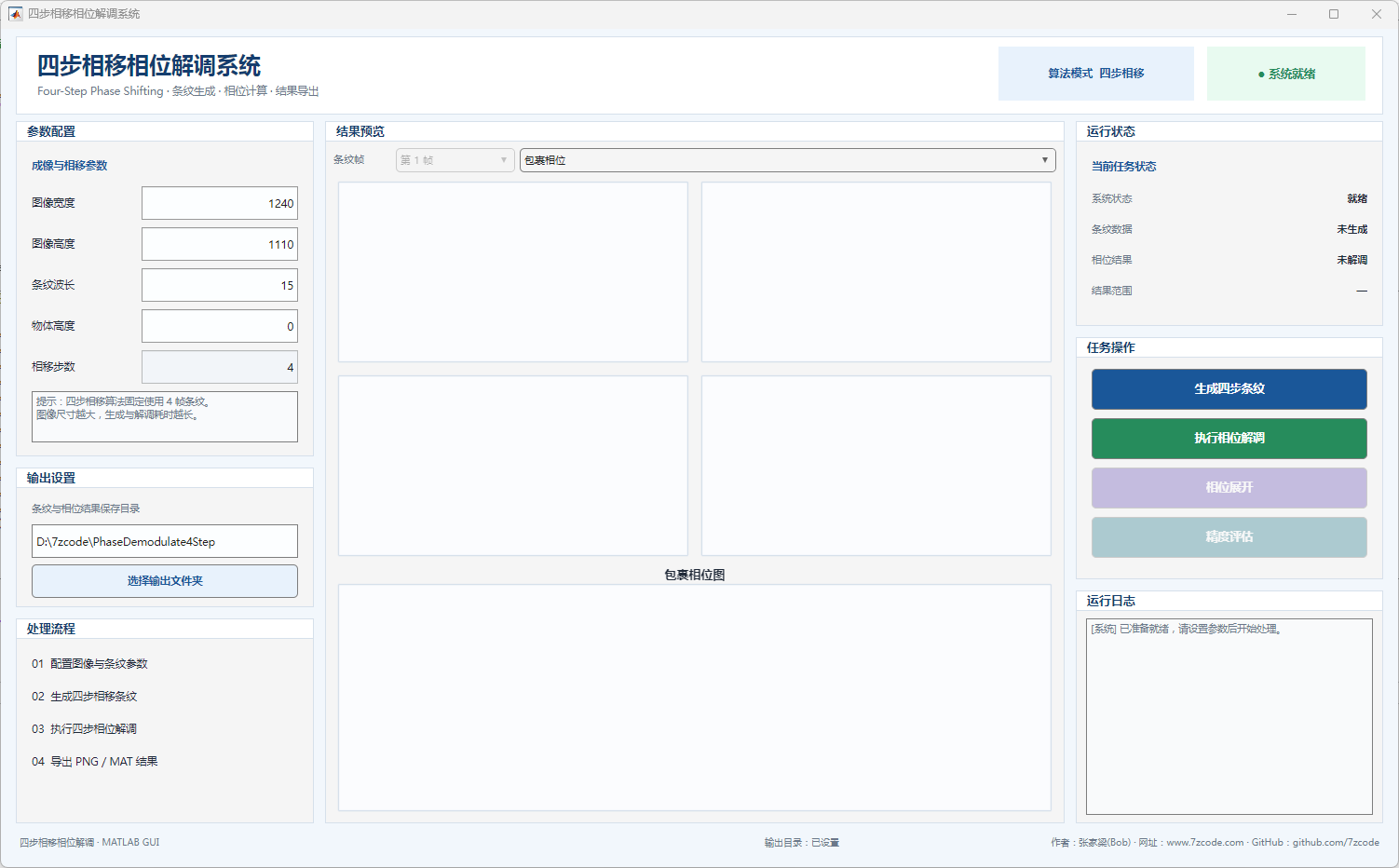Click the 物体高度 input field showing 0

click(x=220, y=326)
